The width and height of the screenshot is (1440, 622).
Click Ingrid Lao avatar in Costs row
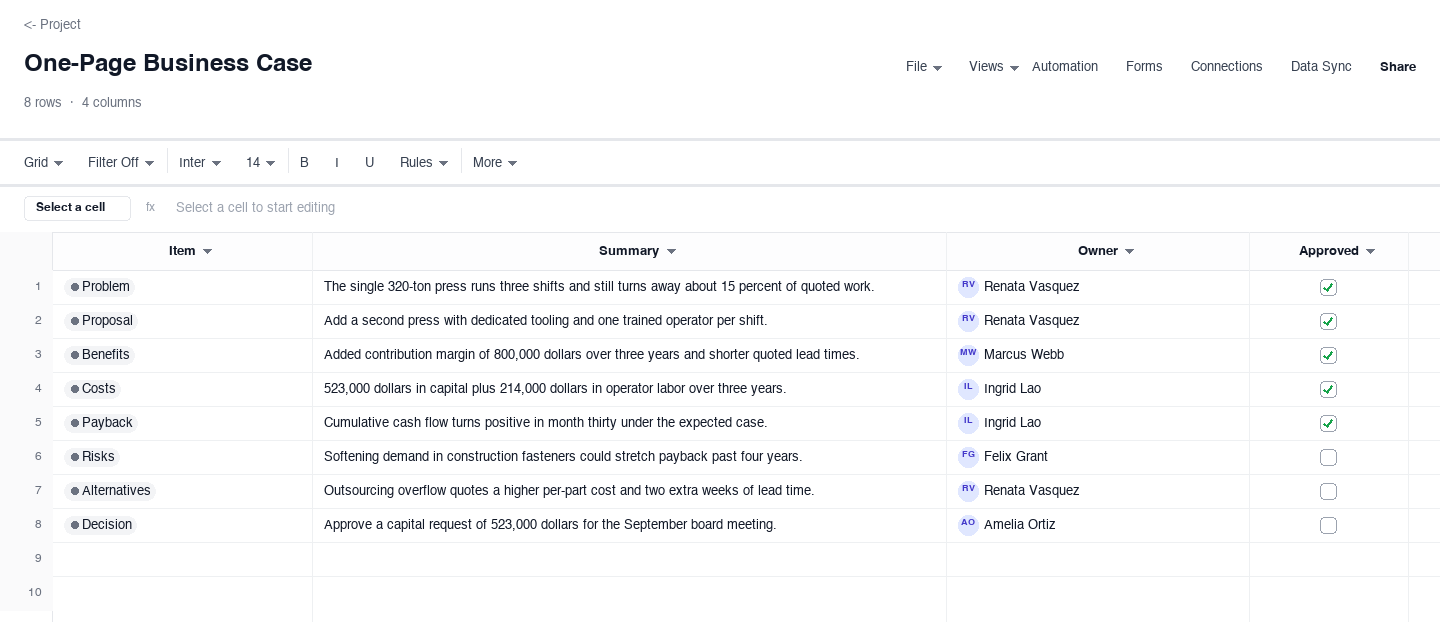tap(968, 389)
